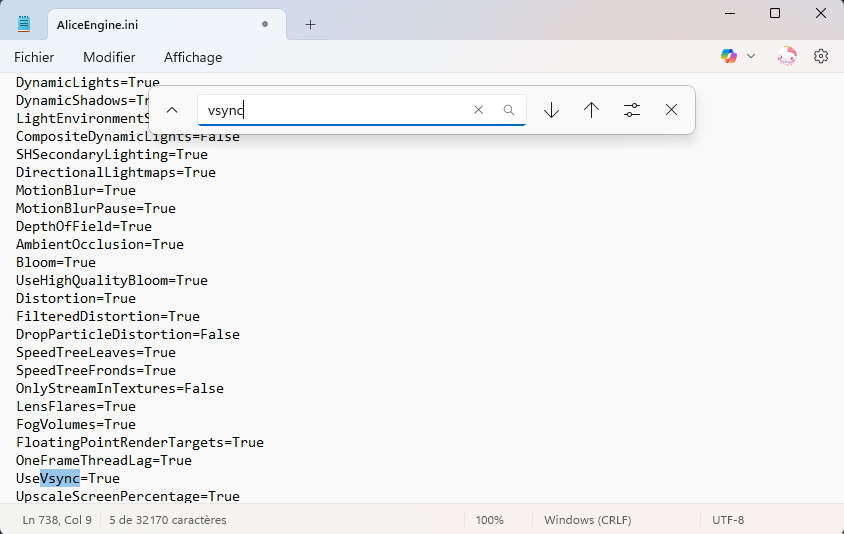
Task: Open Notepad settings gear
Action: [821, 56]
